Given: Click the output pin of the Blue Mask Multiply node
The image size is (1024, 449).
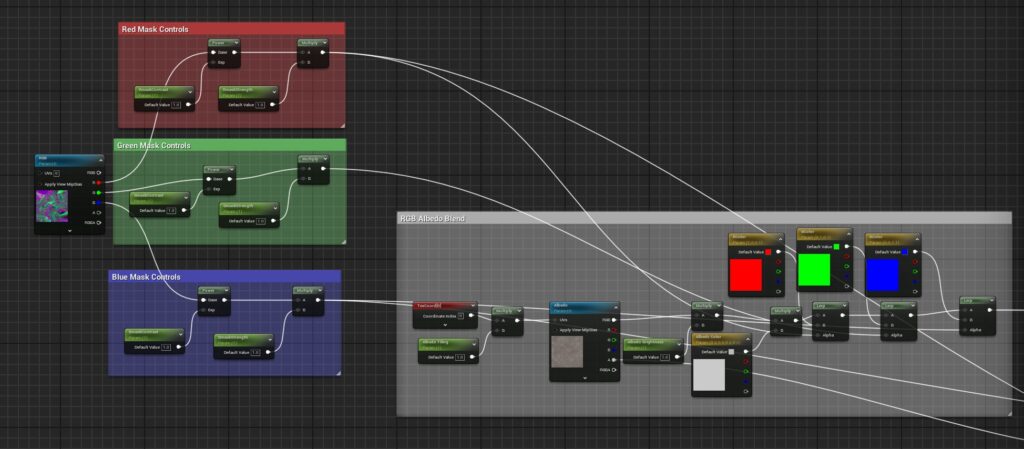Looking at the screenshot, I should [x=317, y=300].
